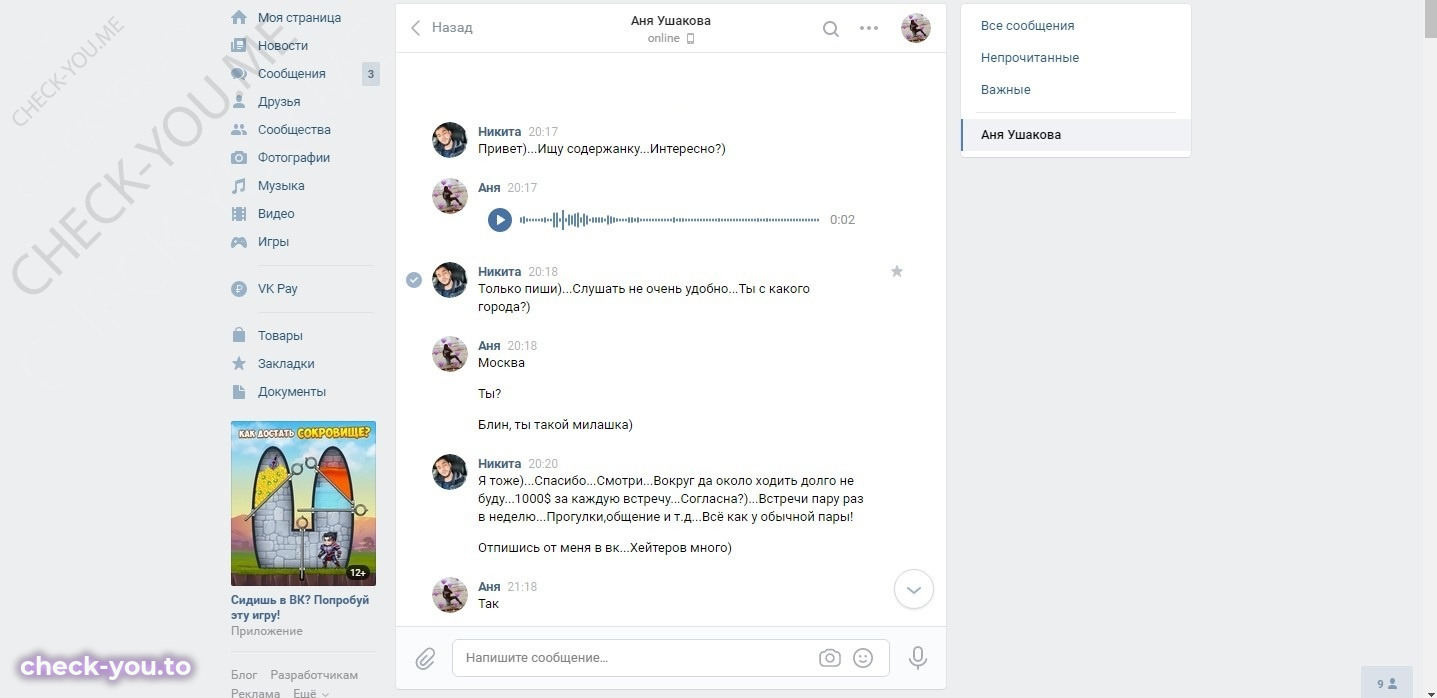This screenshot has height=698, width=1437.
Task: Click message text Так from Аня
Action: click(488, 604)
